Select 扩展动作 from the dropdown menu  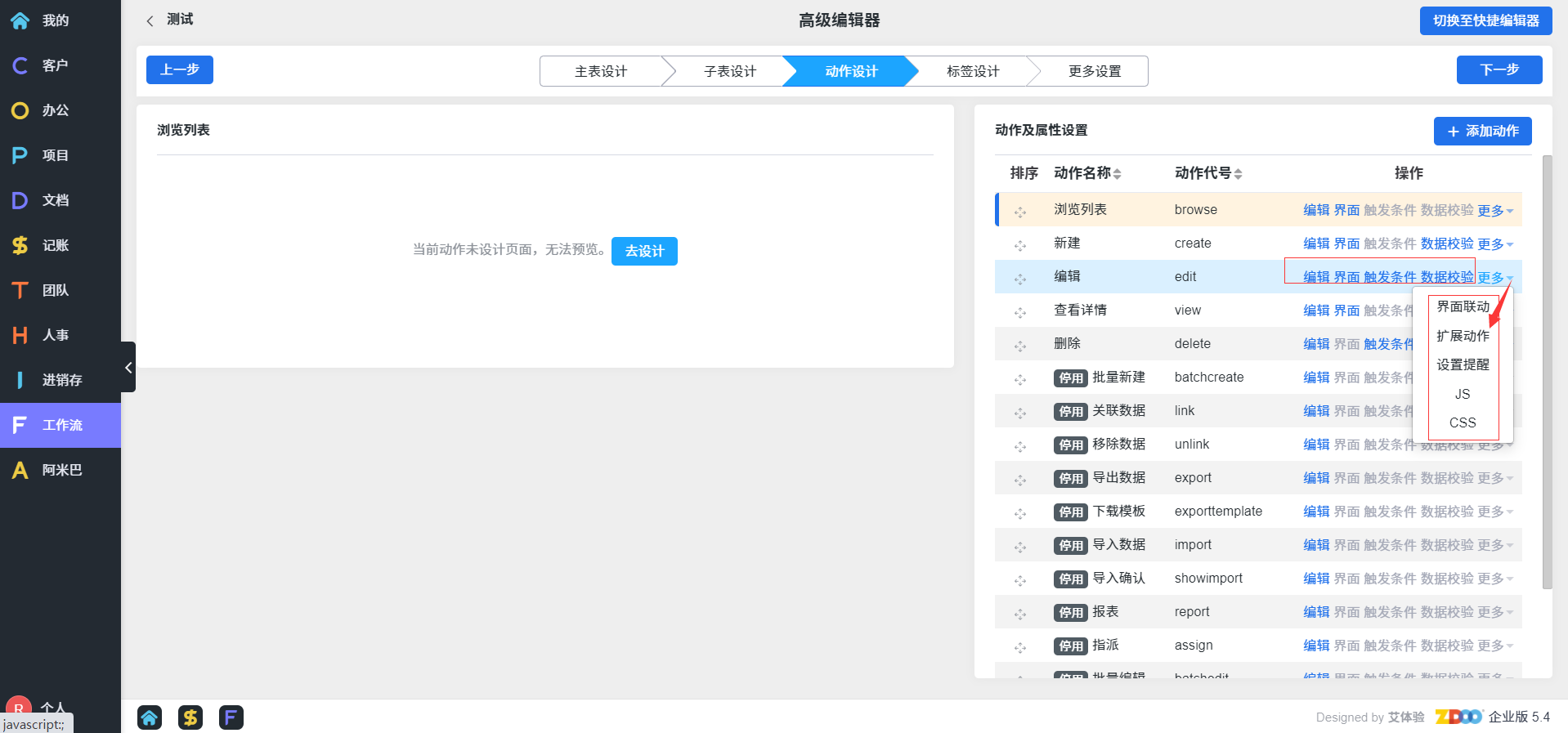pyautogui.click(x=1463, y=336)
